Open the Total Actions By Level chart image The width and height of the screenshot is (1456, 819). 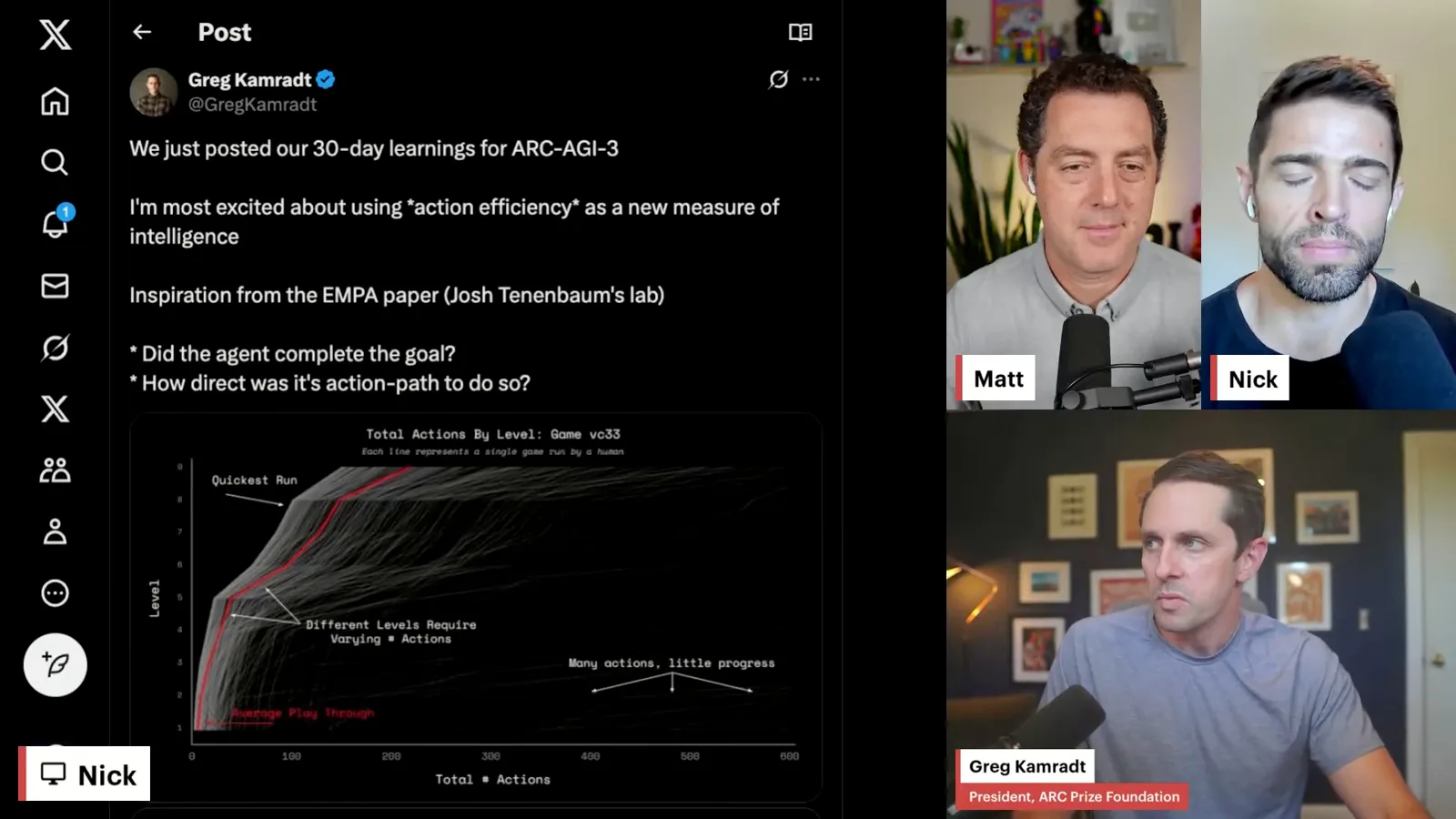click(x=476, y=607)
